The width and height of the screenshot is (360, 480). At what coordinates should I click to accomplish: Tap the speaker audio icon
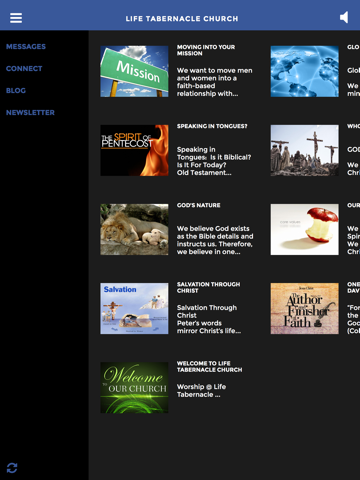(344, 17)
